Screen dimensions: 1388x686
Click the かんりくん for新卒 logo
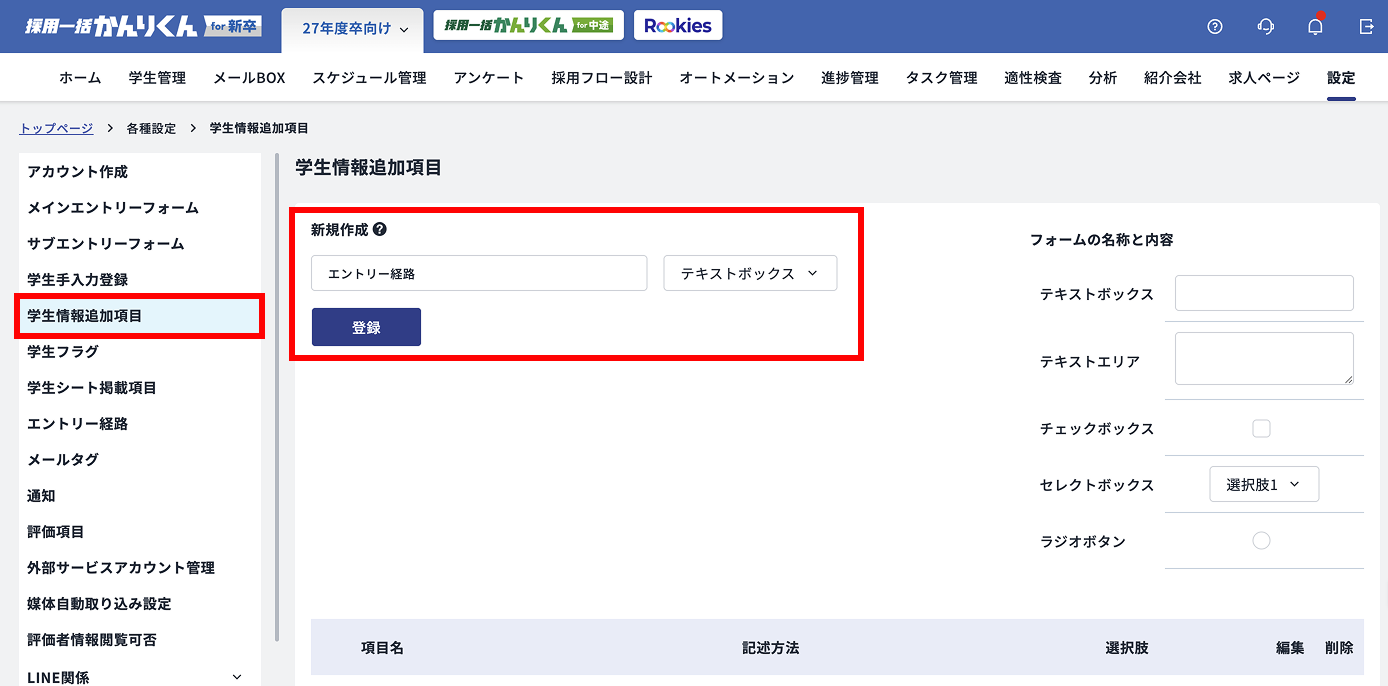[140, 26]
